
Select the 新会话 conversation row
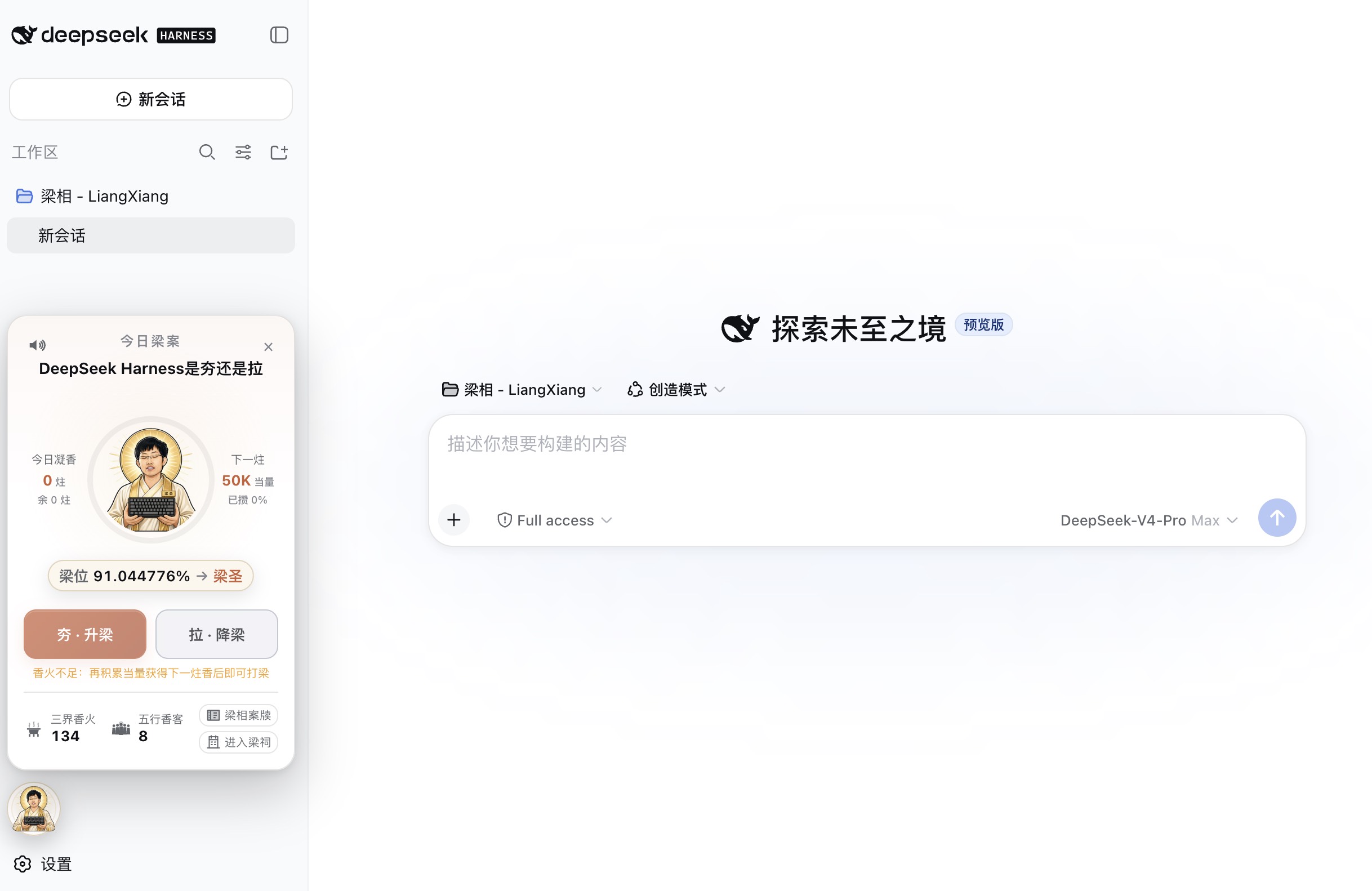pos(150,236)
